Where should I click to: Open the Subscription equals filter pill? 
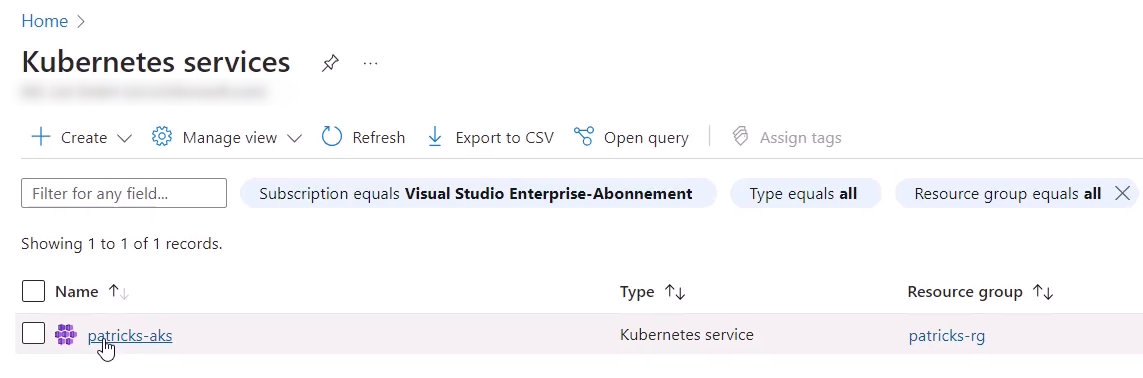point(477,194)
